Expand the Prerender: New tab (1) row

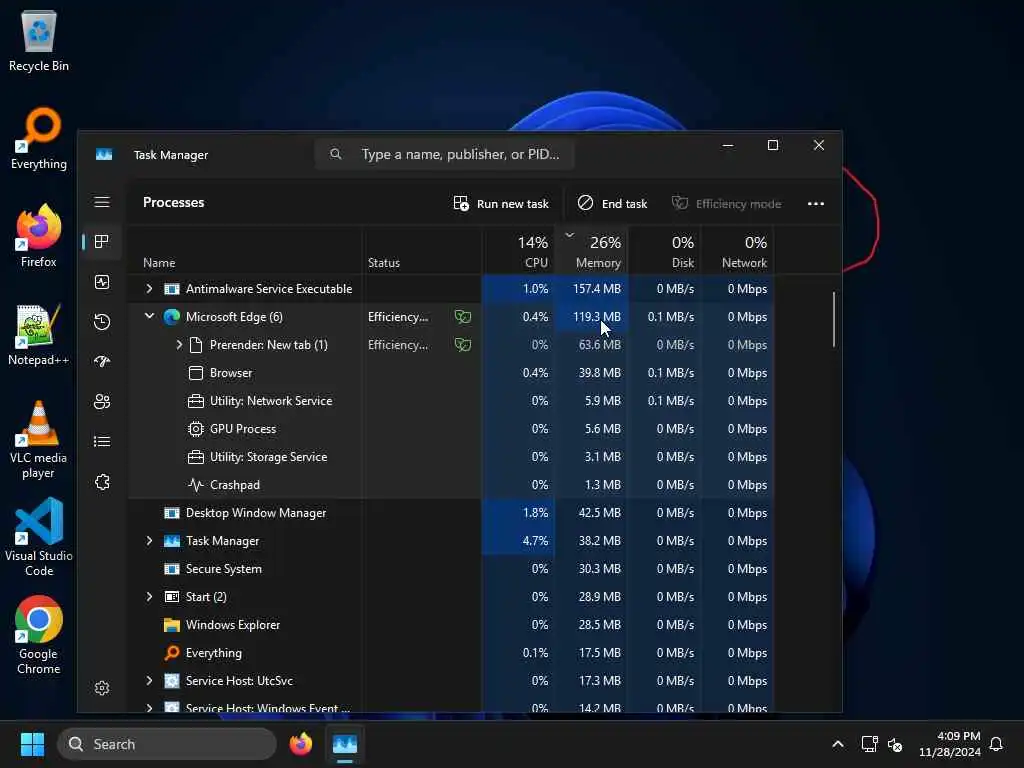tap(179, 345)
